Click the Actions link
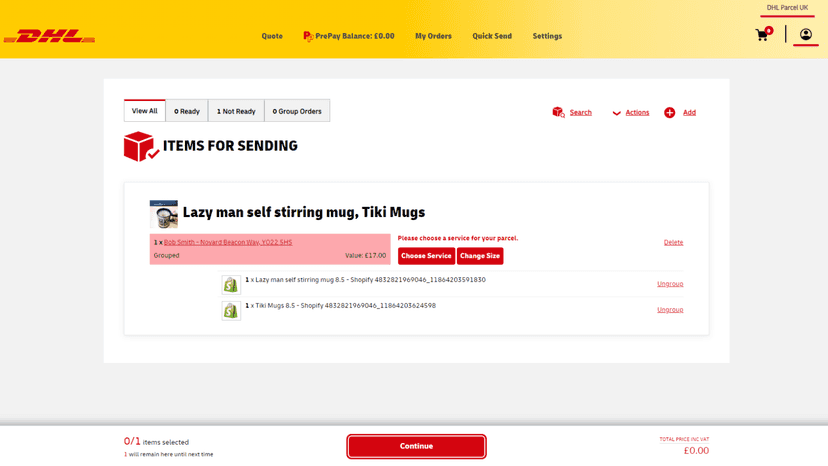 pyautogui.click(x=637, y=113)
